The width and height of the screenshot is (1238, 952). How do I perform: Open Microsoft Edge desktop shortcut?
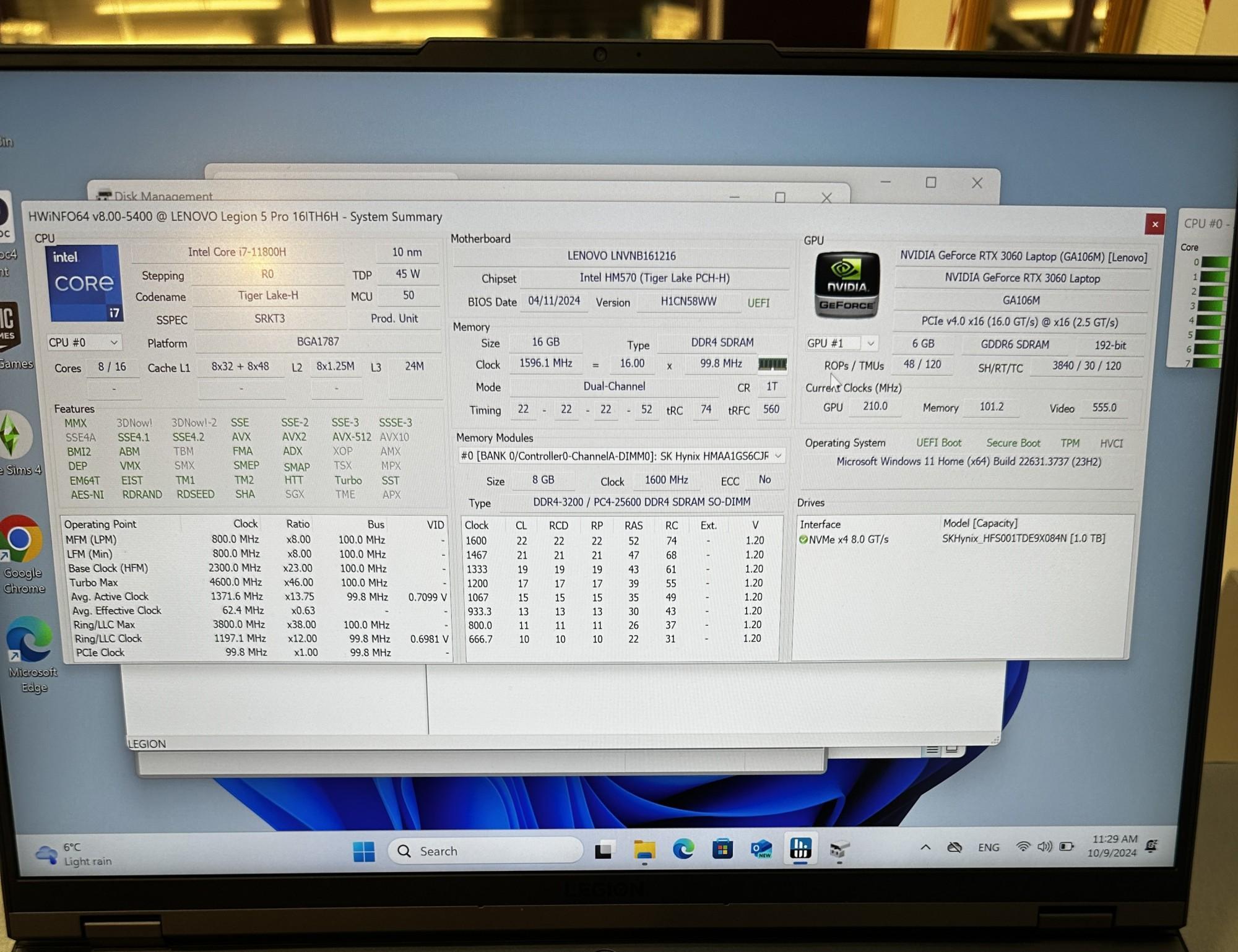[31, 654]
